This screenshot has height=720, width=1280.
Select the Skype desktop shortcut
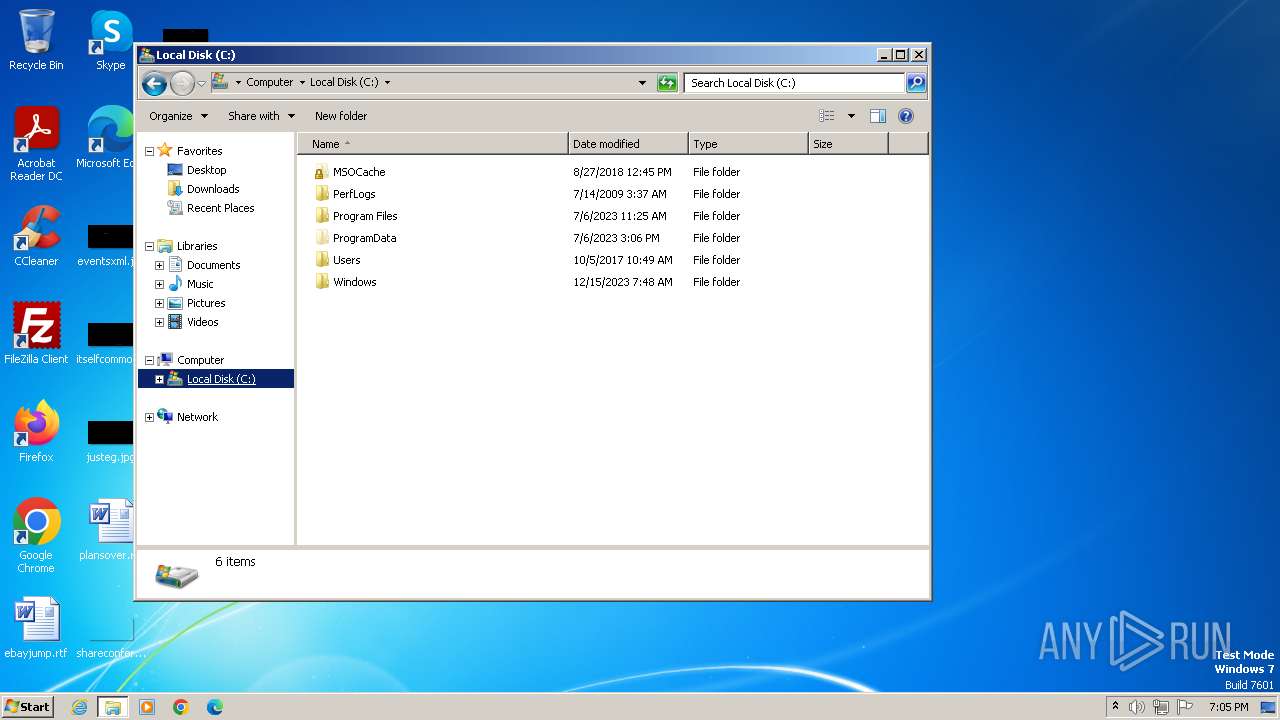pos(111,40)
